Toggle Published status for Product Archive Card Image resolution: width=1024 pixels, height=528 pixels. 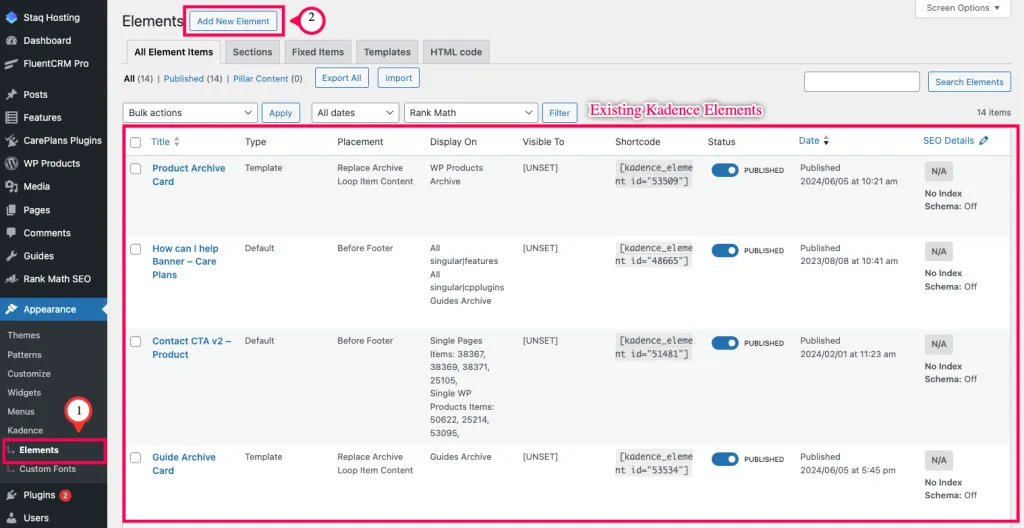coord(725,170)
